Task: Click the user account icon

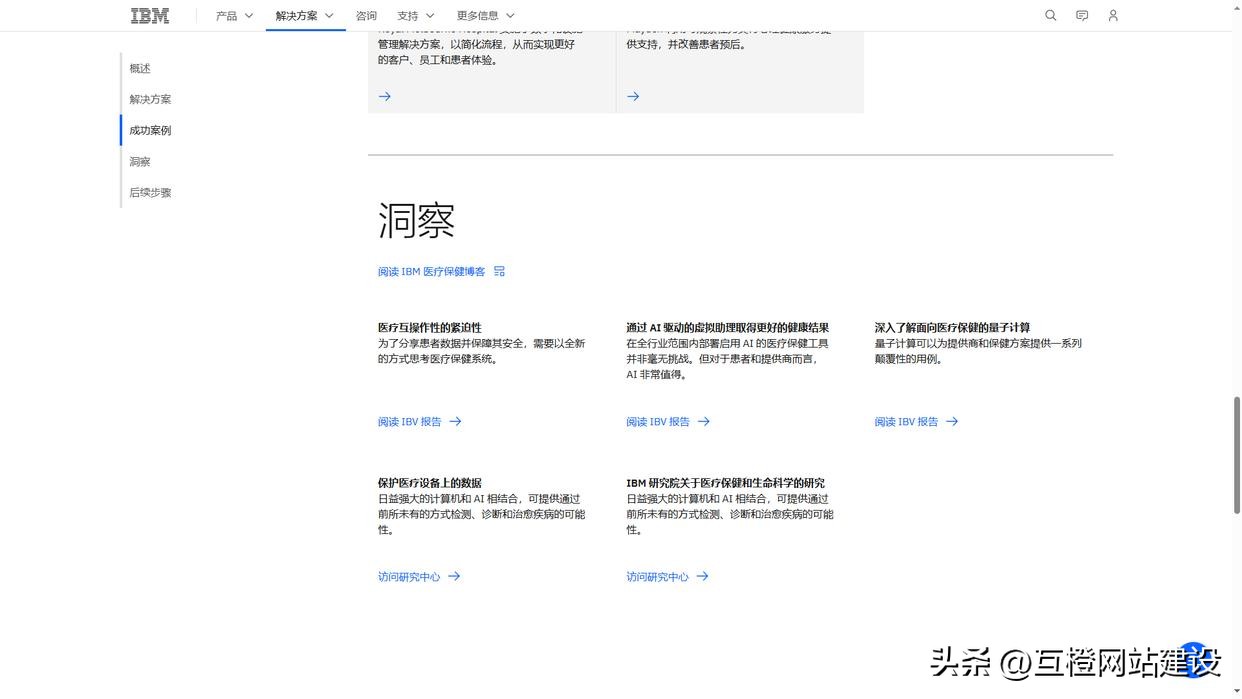Action: click(x=1112, y=14)
